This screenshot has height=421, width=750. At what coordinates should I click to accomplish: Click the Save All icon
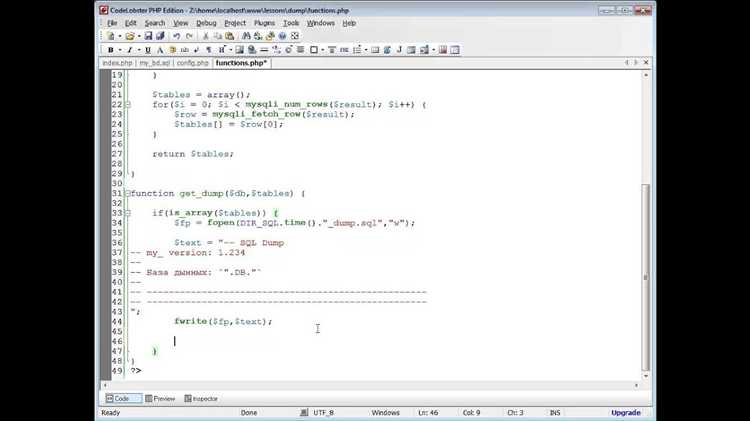(x=160, y=36)
